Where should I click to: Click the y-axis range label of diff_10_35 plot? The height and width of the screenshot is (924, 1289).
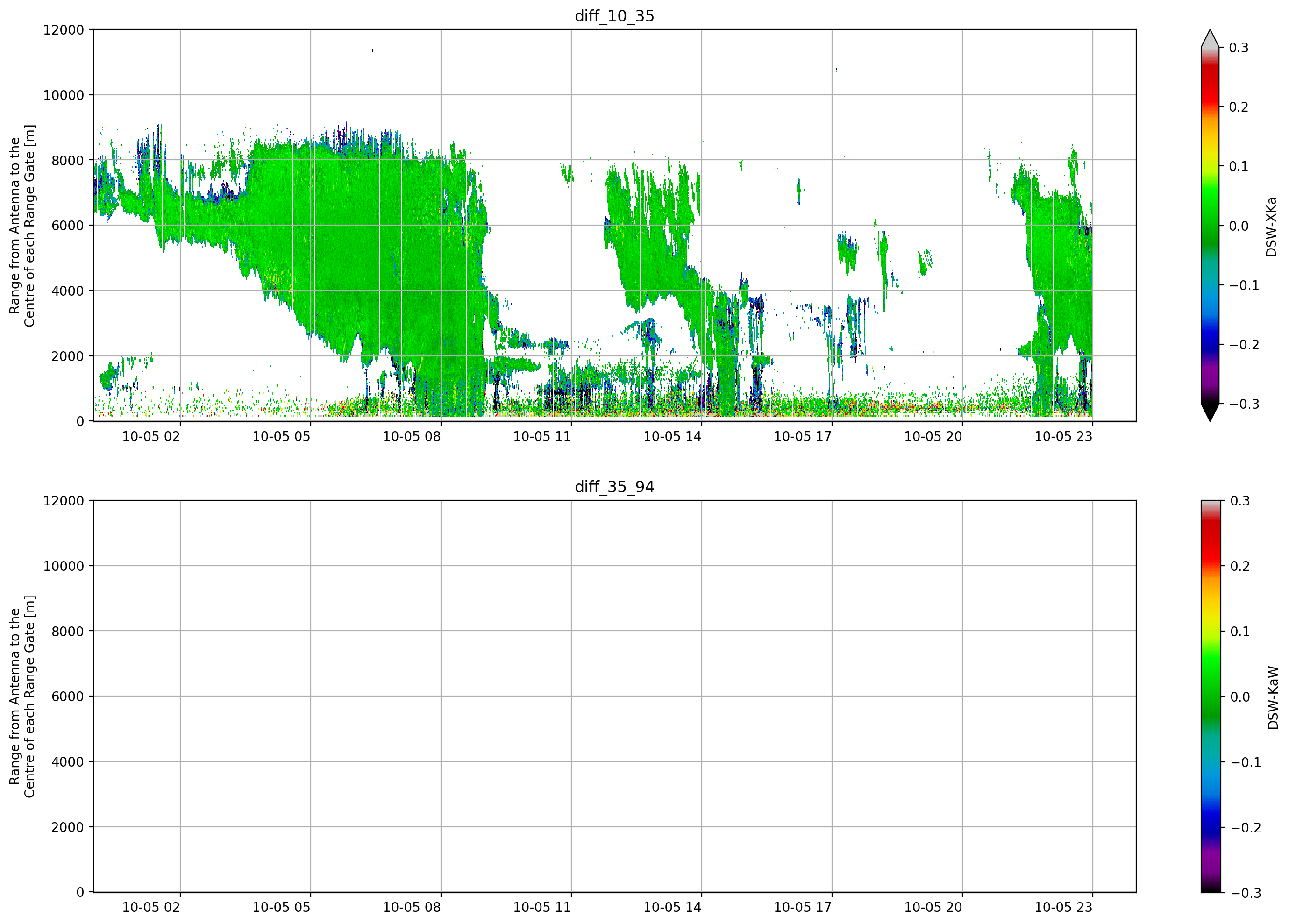coord(22,226)
